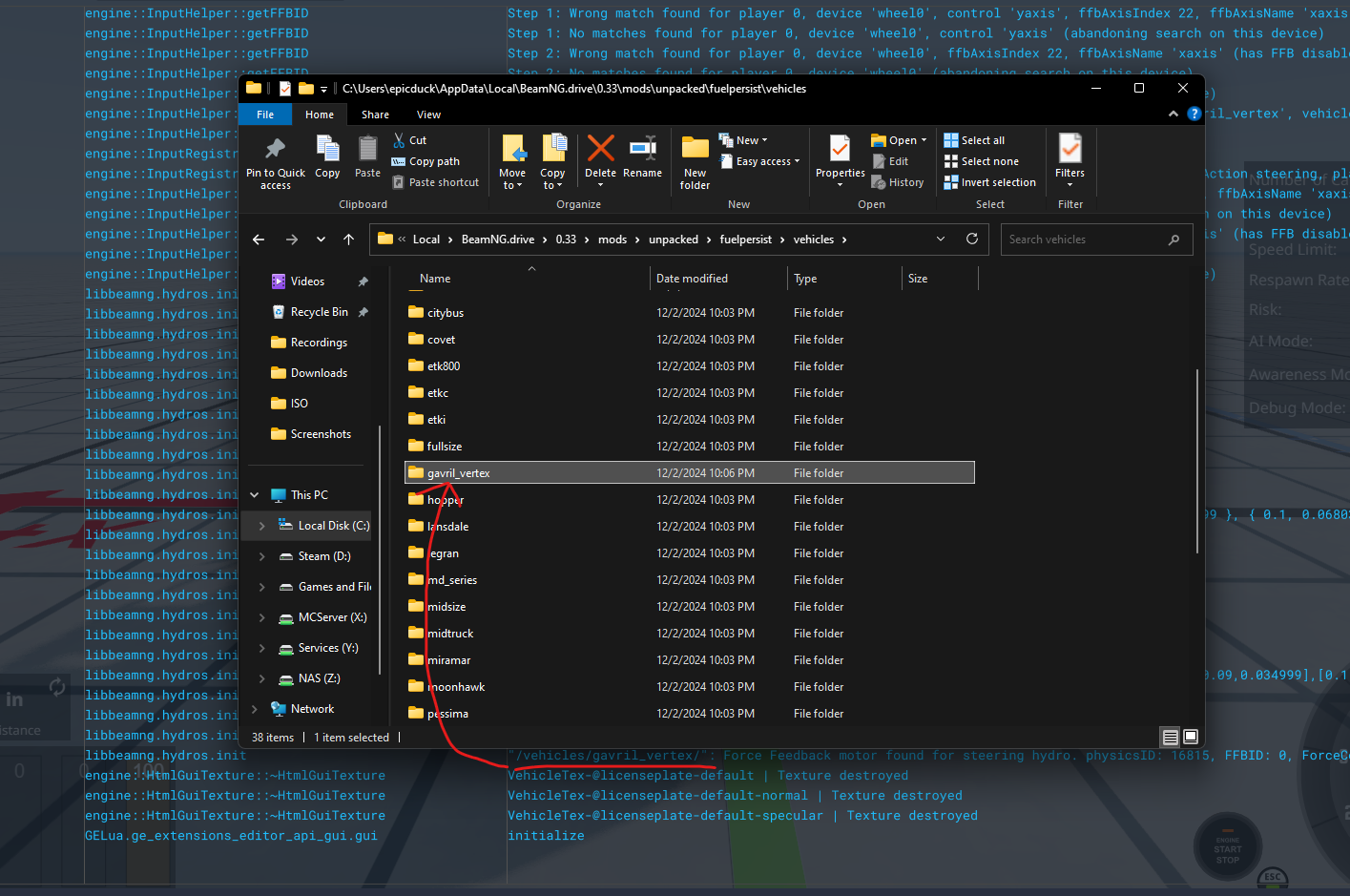Open Explorer Help question mark icon
Image resolution: width=1350 pixels, height=896 pixels.
point(1194,114)
